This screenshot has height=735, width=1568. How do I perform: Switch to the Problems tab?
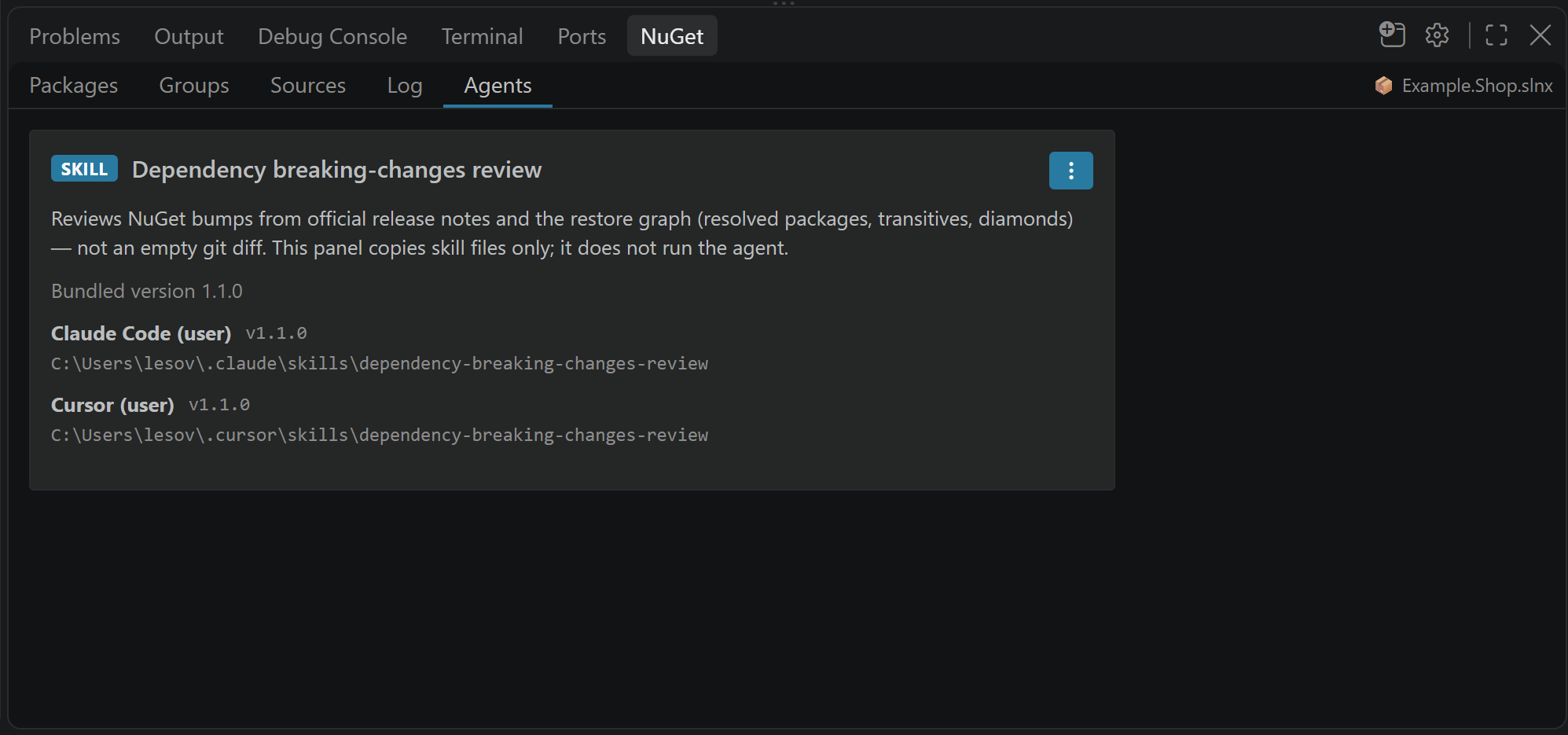click(x=75, y=36)
